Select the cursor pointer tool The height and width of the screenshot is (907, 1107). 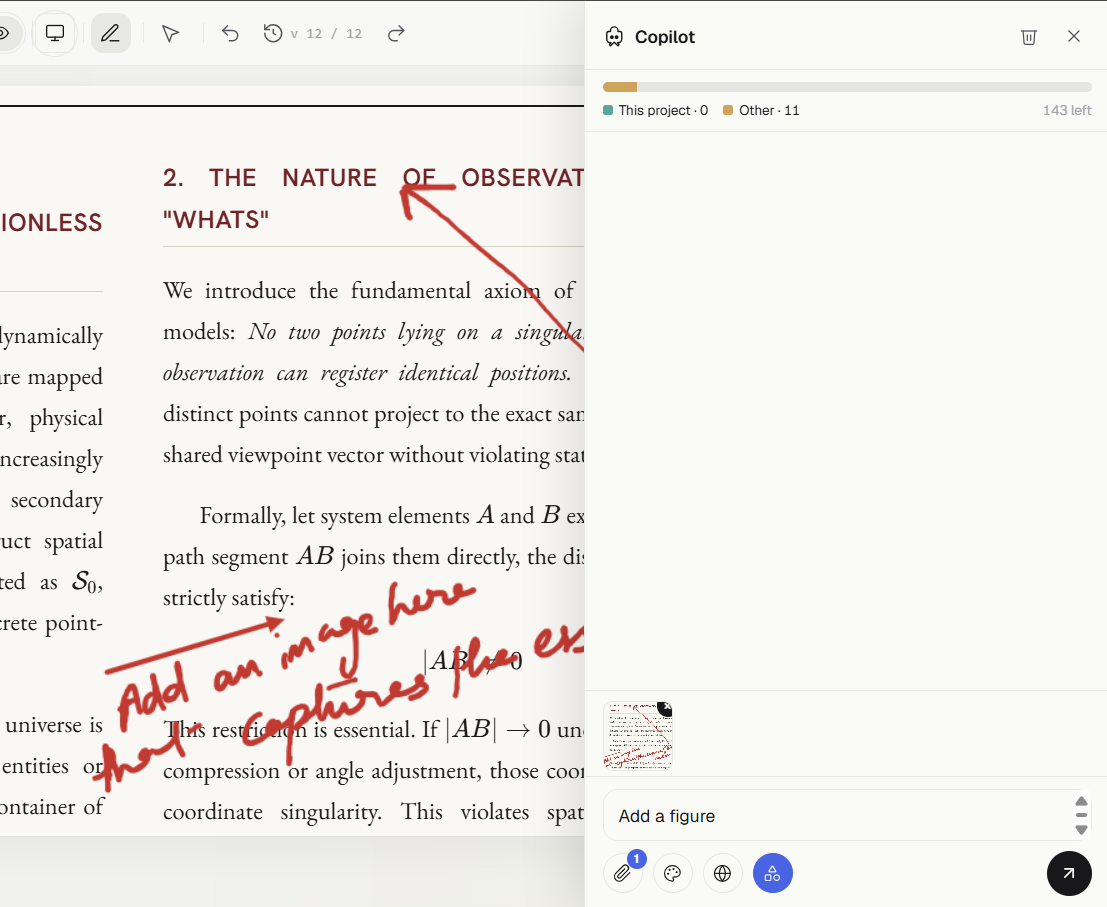170,33
